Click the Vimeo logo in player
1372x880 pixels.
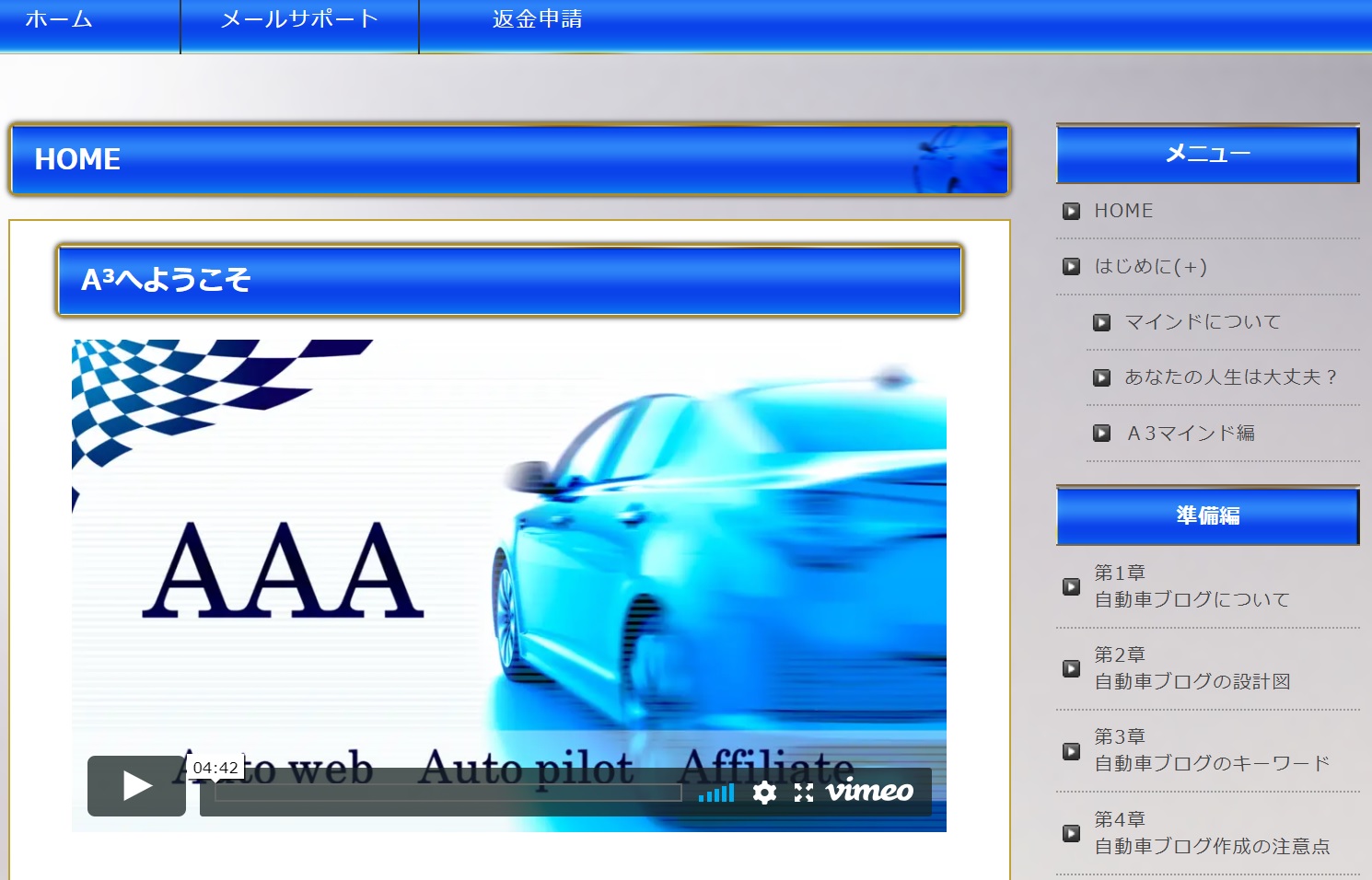coord(869,792)
